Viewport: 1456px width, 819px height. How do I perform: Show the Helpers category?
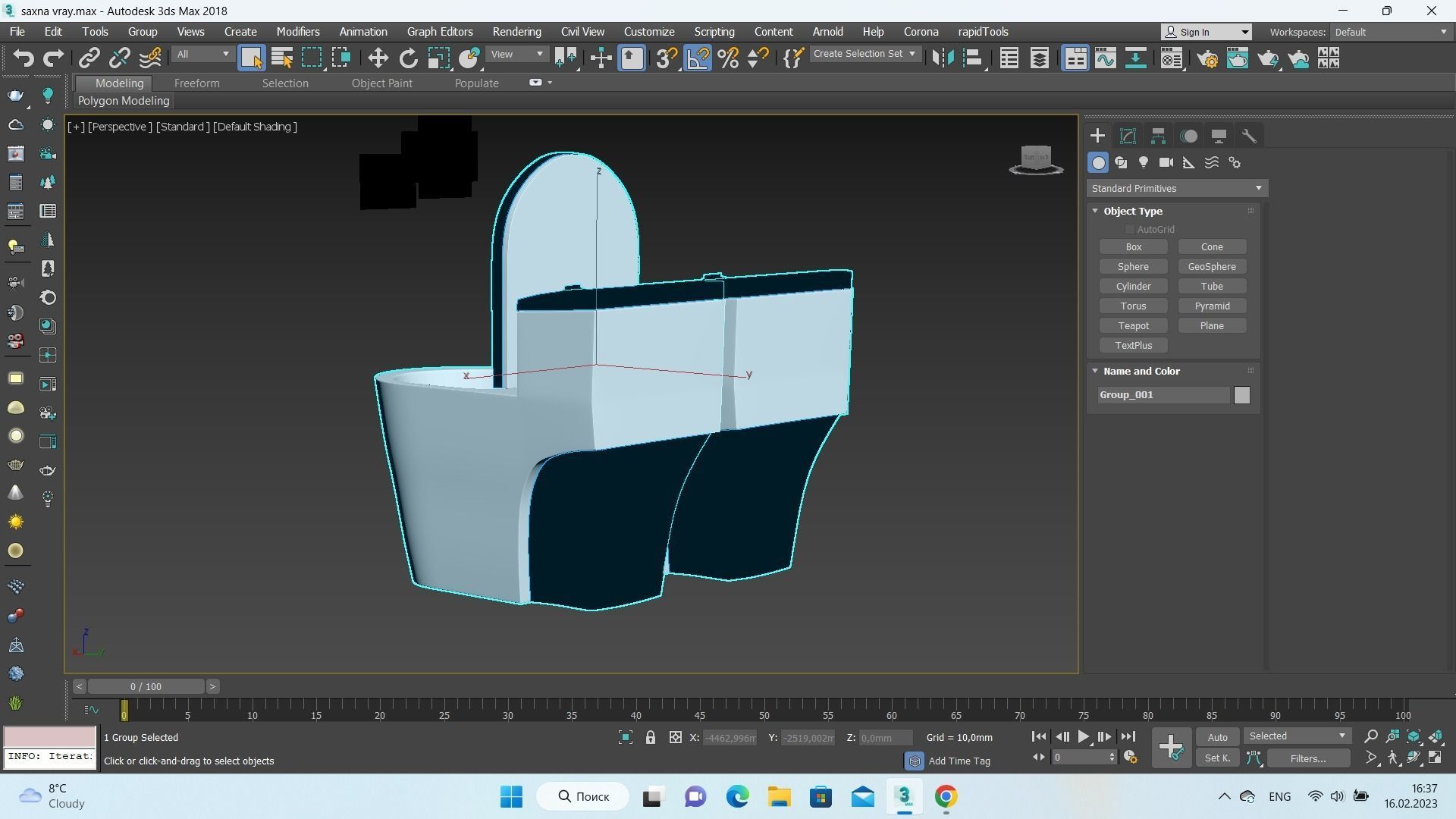(1189, 163)
